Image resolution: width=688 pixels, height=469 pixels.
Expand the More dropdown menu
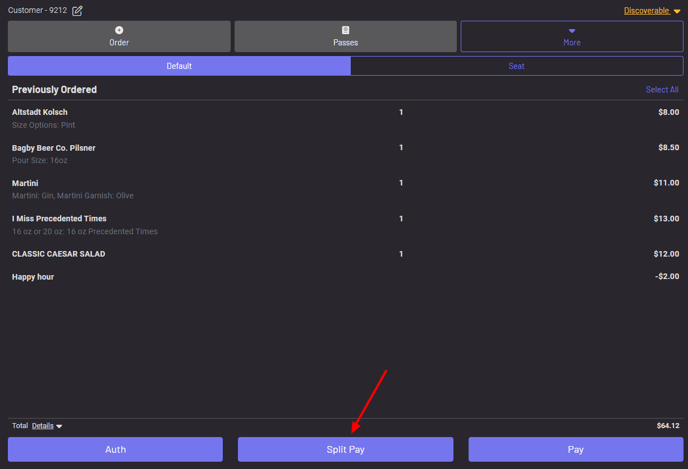coord(571,37)
